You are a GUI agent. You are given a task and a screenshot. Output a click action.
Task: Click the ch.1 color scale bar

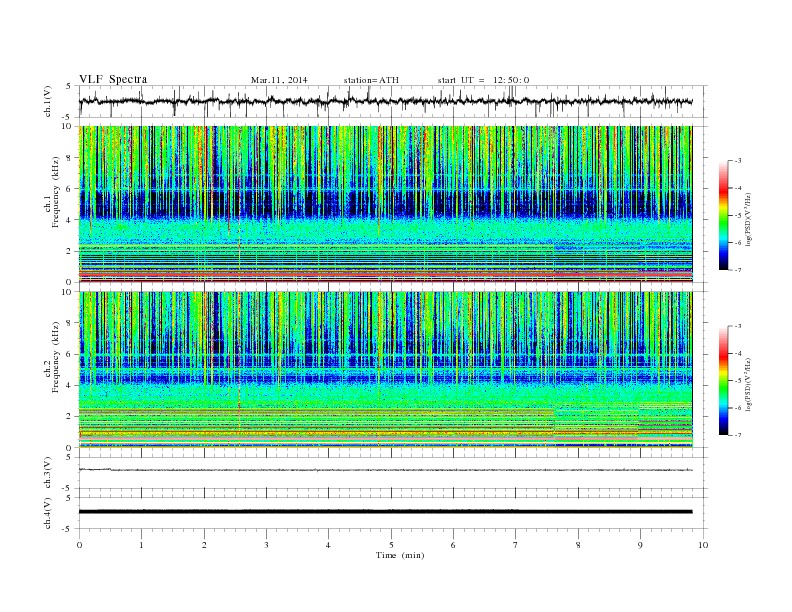tap(723, 215)
